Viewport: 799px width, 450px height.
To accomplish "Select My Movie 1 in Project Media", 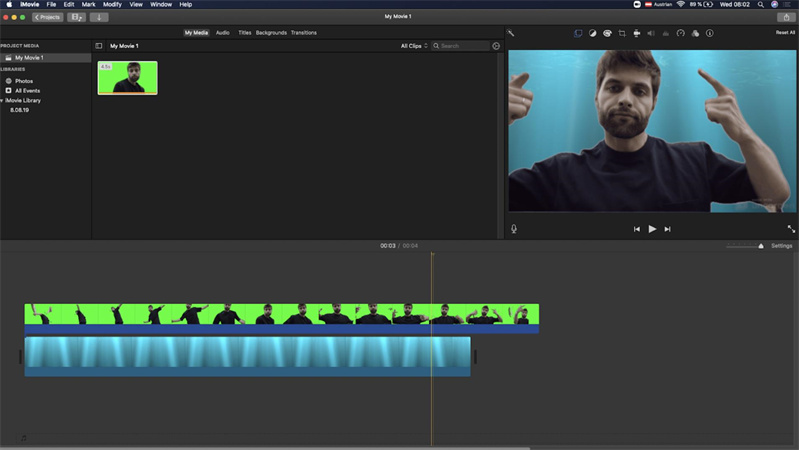I will coord(45,58).
